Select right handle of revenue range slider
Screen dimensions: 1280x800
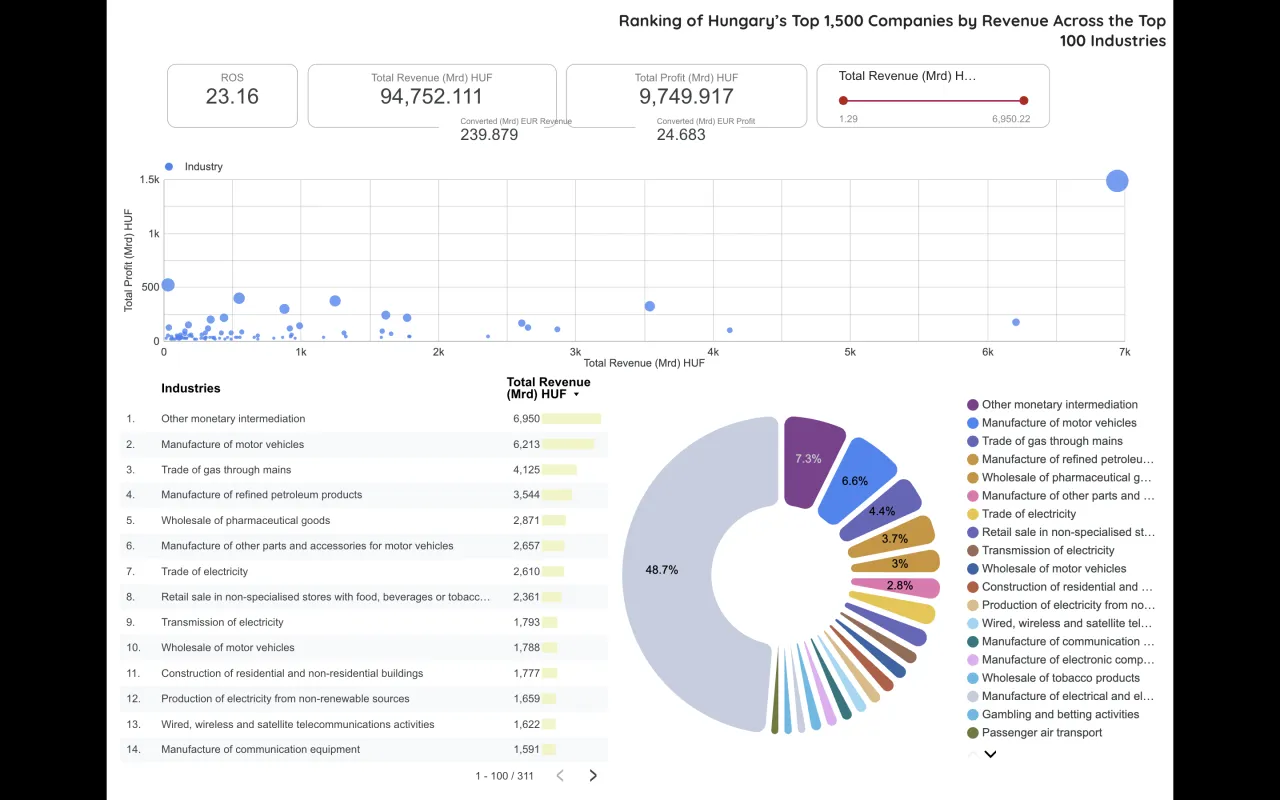pyautogui.click(x=1024, y=100)
